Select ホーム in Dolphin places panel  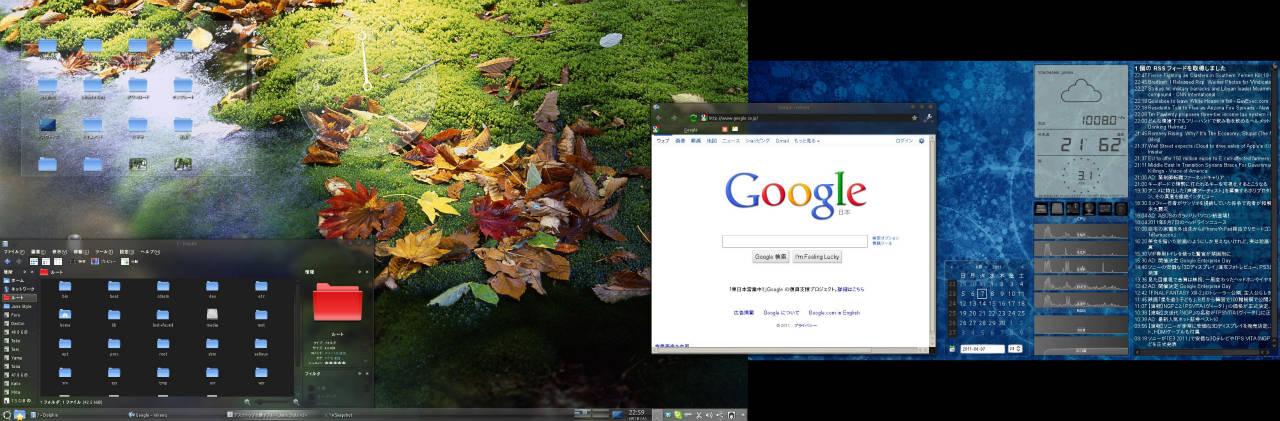pos(18,280)
